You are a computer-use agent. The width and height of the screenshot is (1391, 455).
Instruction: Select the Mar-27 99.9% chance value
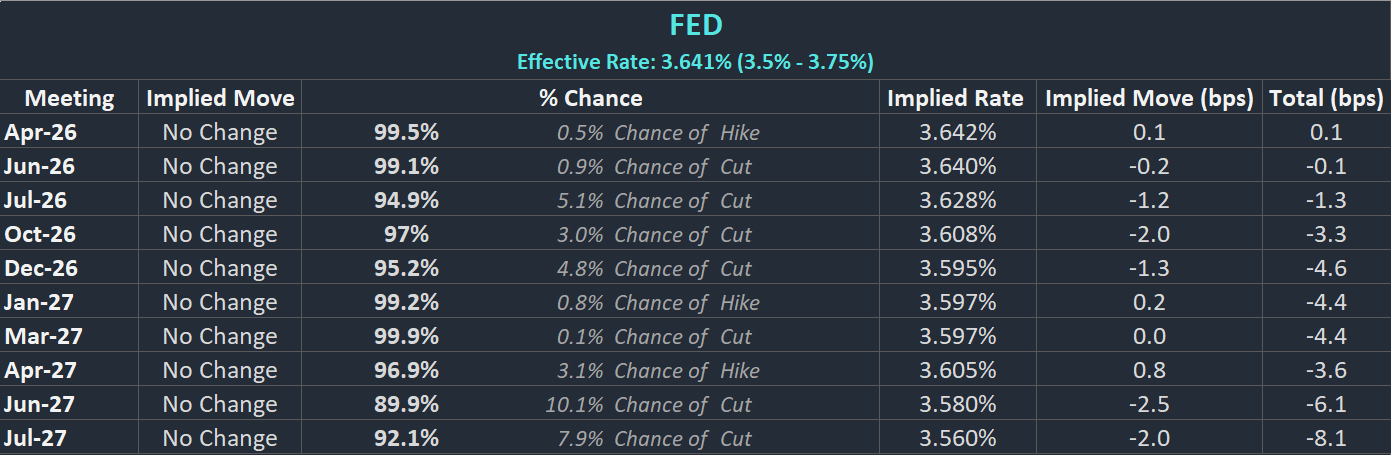pyautogui.click(x=407, y=336)
